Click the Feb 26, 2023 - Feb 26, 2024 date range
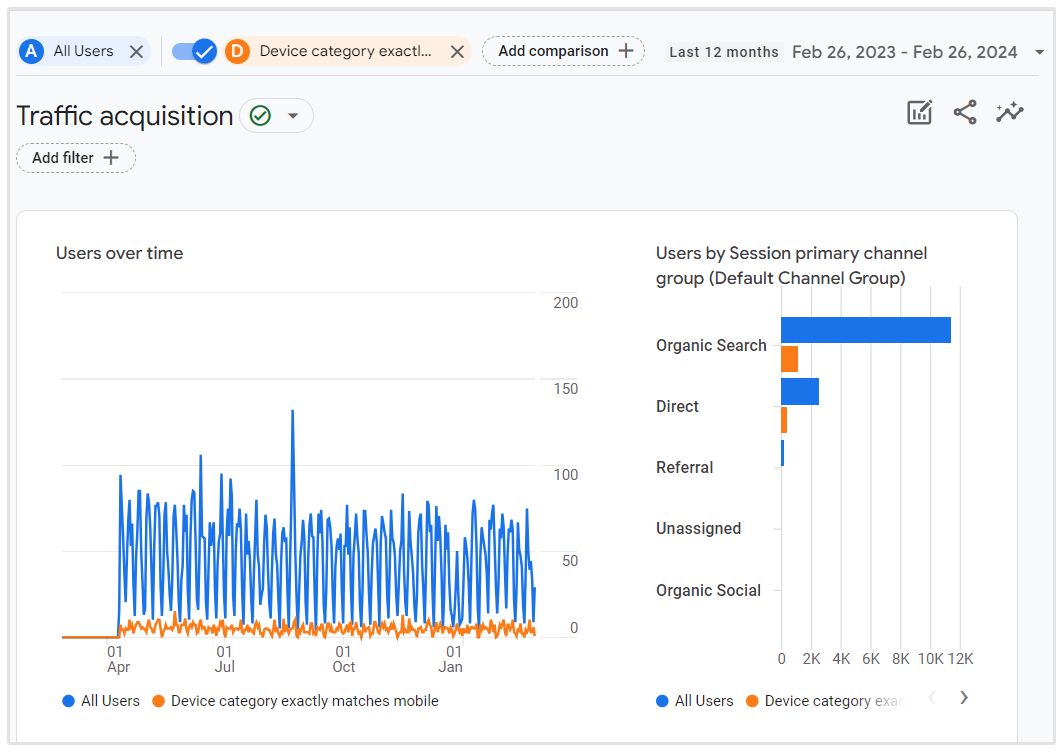 (x=904, y=52)
